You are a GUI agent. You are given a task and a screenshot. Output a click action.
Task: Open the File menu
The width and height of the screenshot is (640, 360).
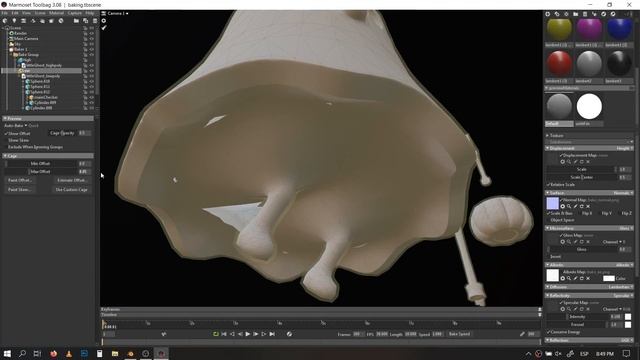4,13
